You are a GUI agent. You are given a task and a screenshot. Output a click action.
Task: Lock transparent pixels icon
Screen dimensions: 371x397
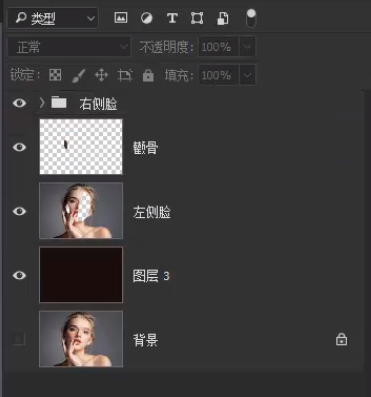[55, 75]
